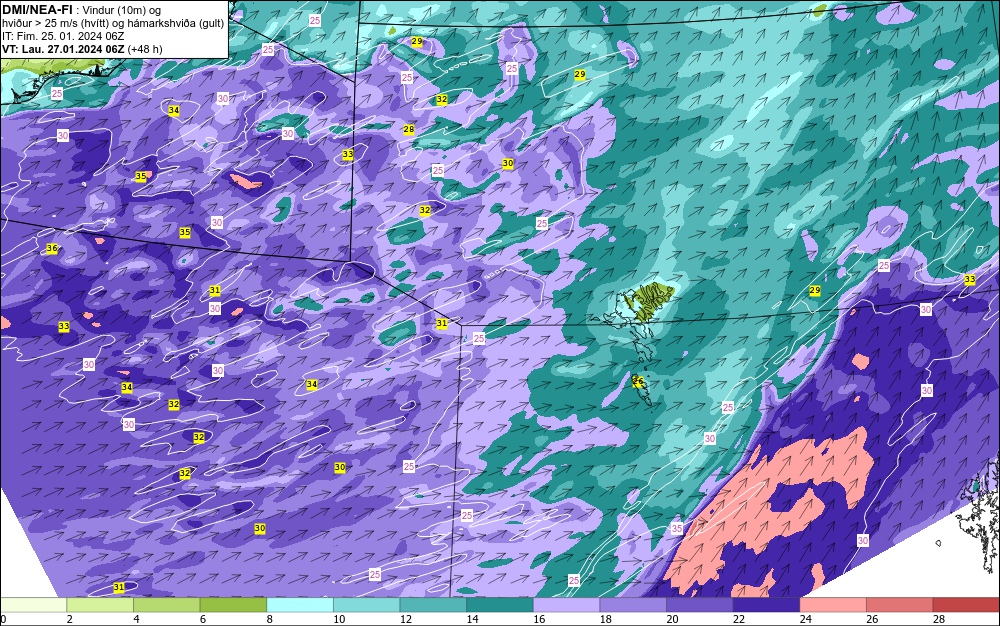The width and height of the screenshot is (1000, 626).
Task: Click the white 35 gust contour label
Action: tap(677, 528)
